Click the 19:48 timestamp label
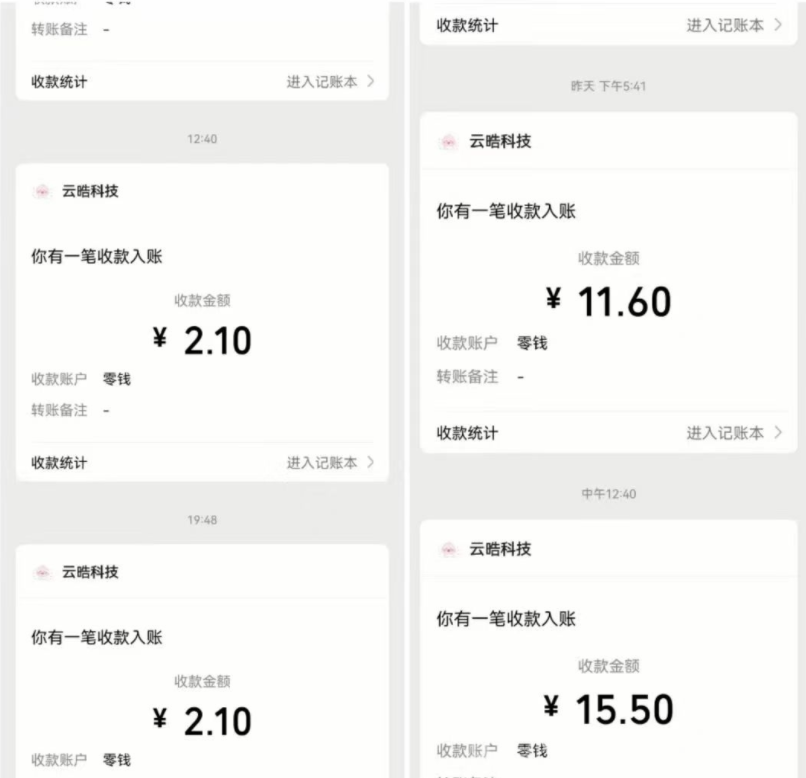The width and height of the screenshot is (806, 778). pos(202,520)
